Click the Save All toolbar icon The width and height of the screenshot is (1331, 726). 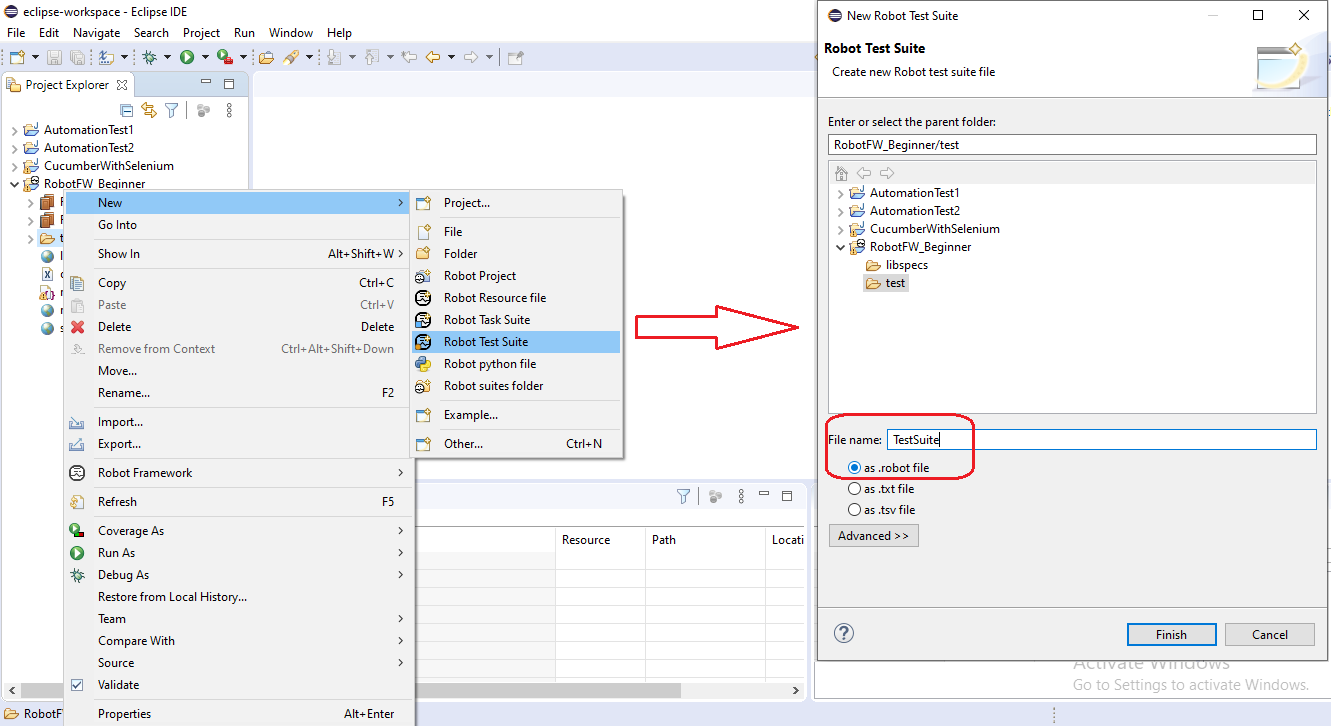coord(77,58)
